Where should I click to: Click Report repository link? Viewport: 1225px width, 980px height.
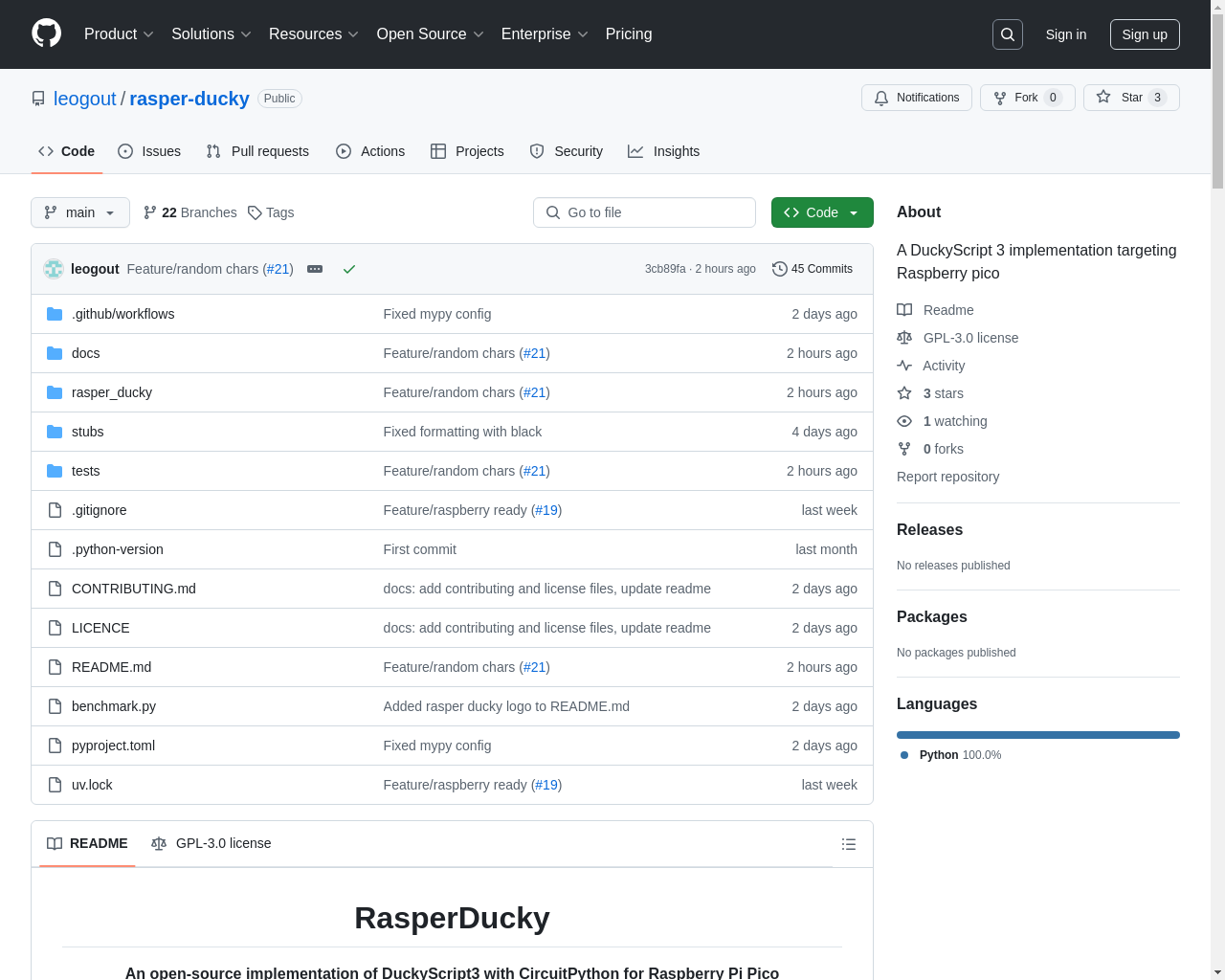coord(947,477)
